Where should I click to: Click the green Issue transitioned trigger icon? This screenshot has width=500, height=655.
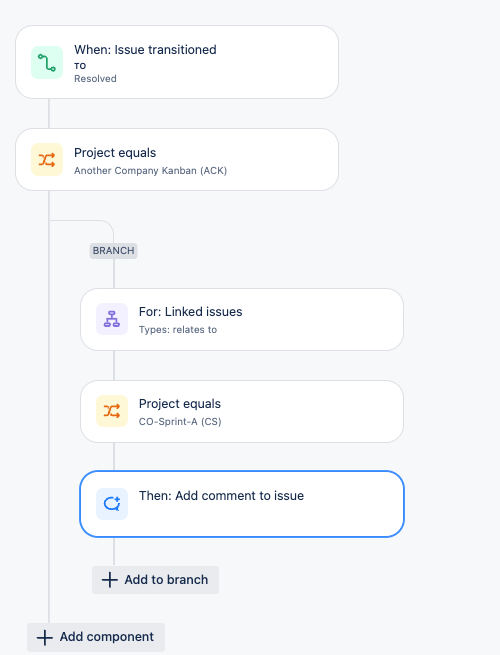pos(47,62)
